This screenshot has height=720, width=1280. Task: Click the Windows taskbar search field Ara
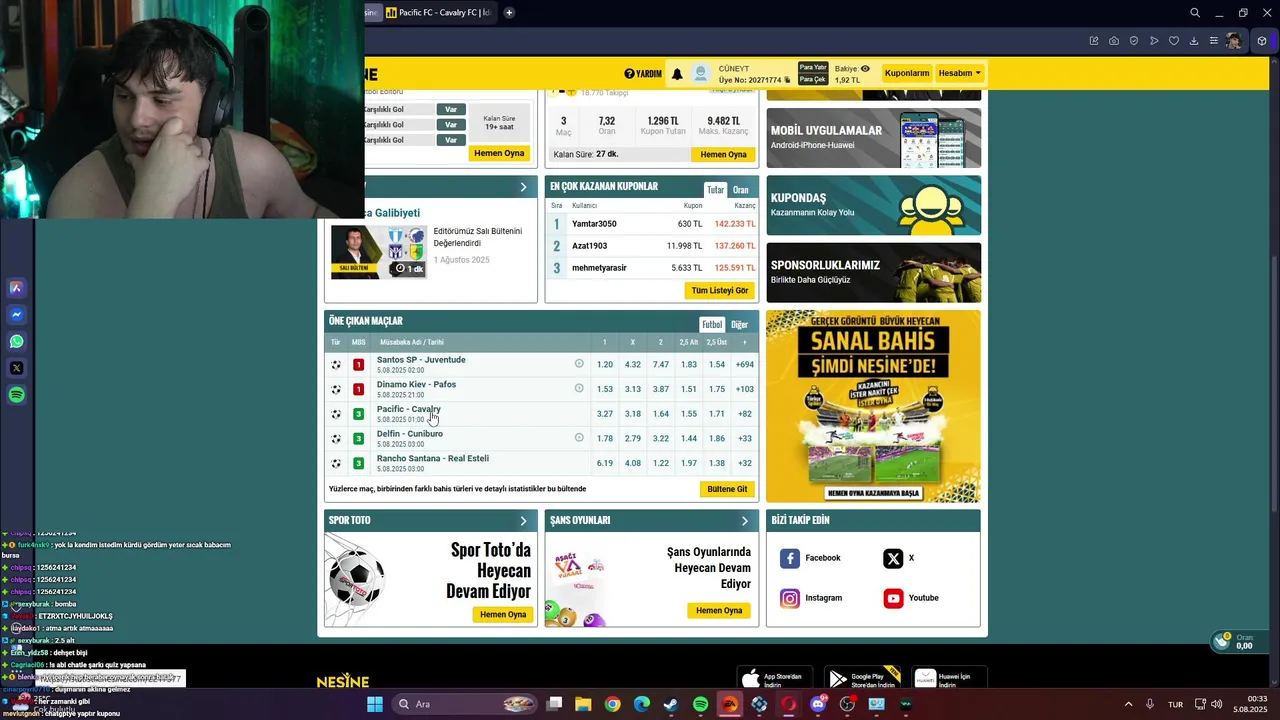465,704
